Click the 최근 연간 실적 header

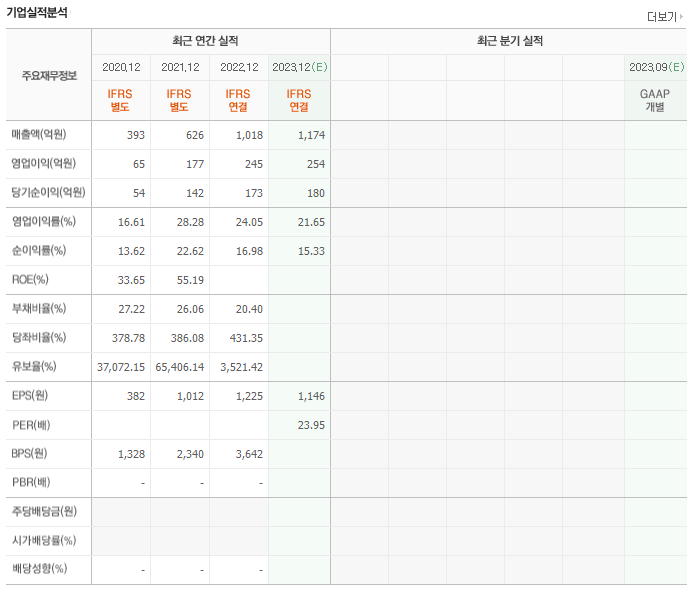tap(205, 41)
